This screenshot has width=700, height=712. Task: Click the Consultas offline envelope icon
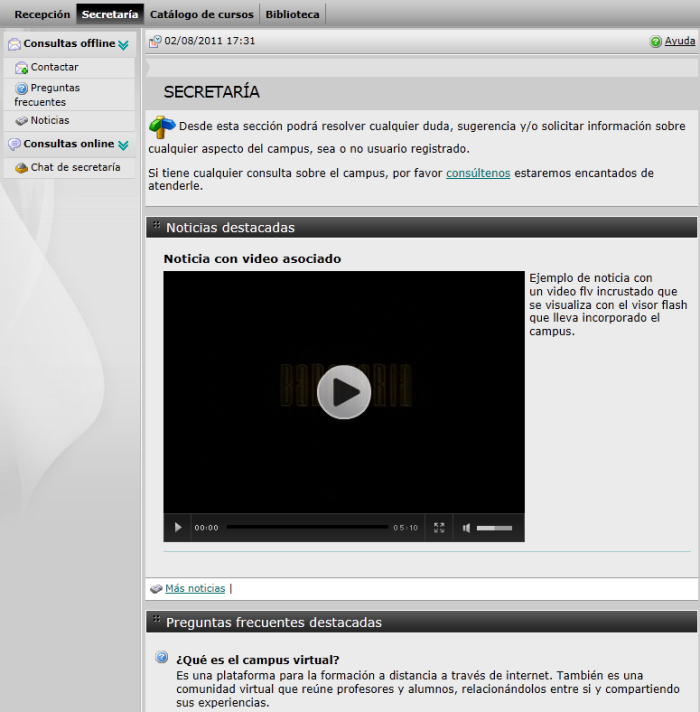click(x=15, y=44)
